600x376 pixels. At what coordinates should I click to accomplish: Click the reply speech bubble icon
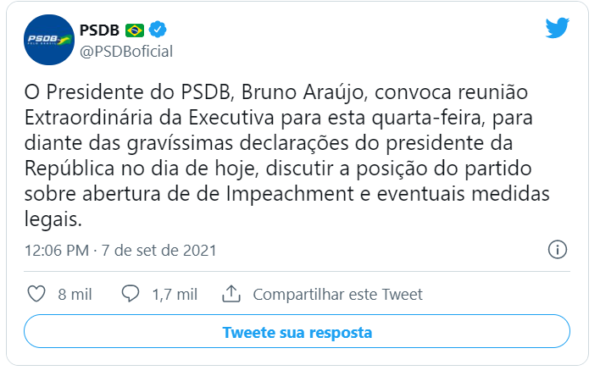[130, 294]
